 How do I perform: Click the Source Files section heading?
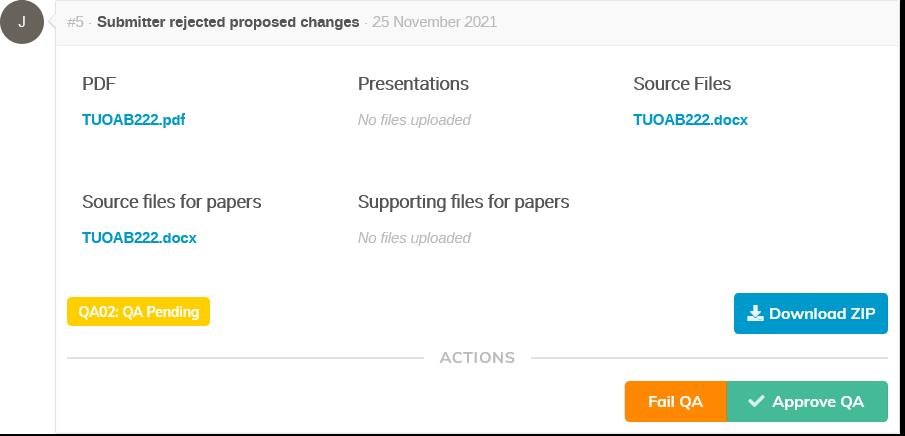[689, 84]
